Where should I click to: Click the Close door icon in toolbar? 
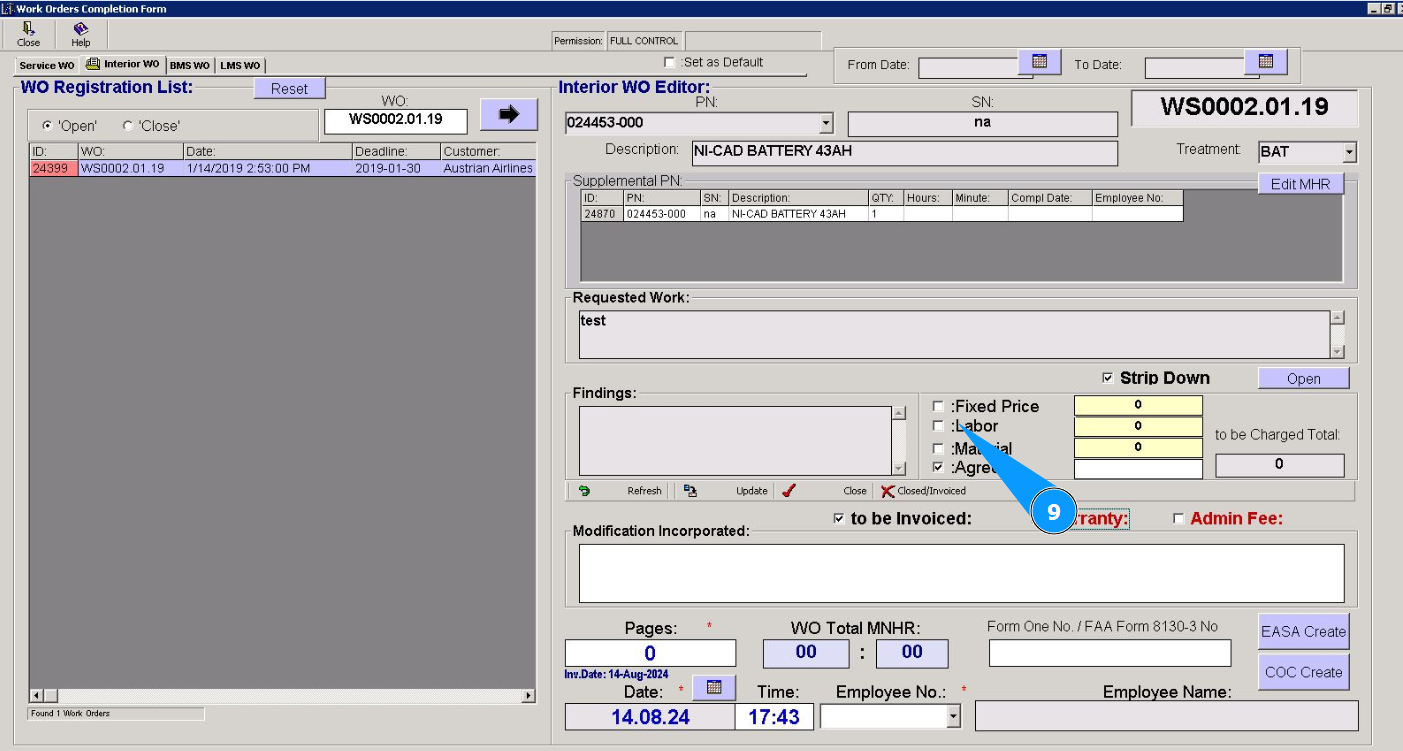[x=28, y=30]
